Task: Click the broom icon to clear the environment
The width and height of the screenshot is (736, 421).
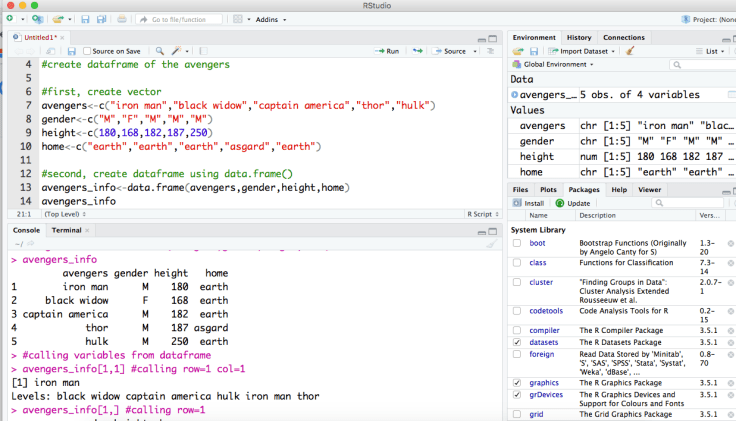Action: point(629,51)
